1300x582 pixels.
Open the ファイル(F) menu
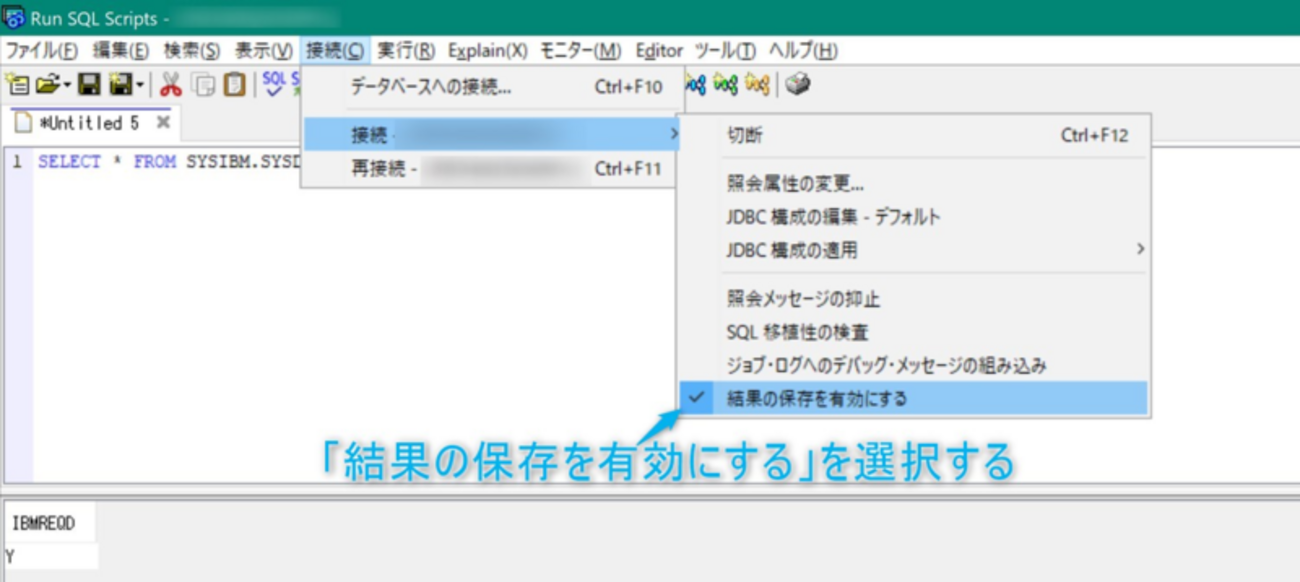coord(43,50)
